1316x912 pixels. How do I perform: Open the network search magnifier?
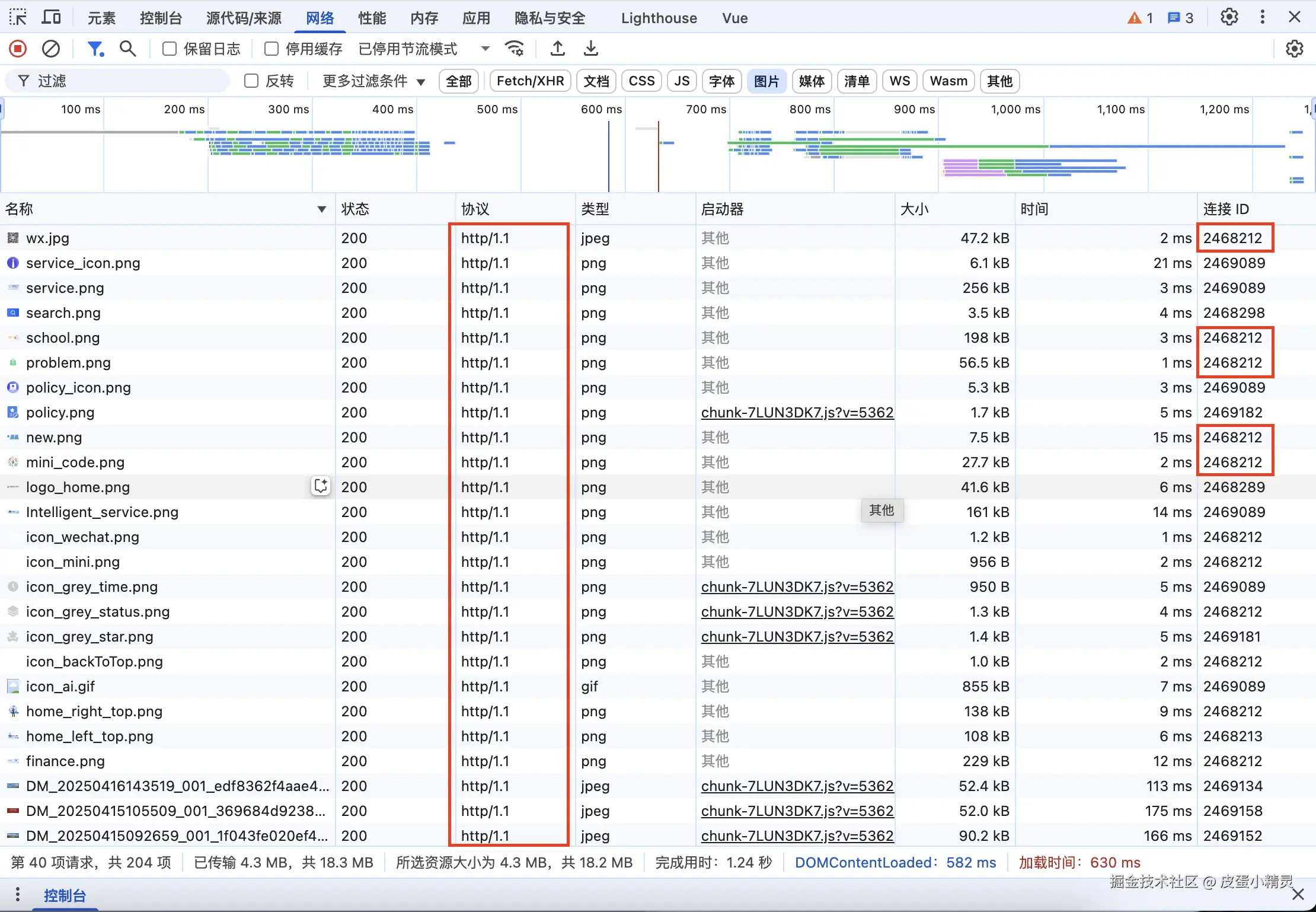pyautogui.click(x=127, y=49)
